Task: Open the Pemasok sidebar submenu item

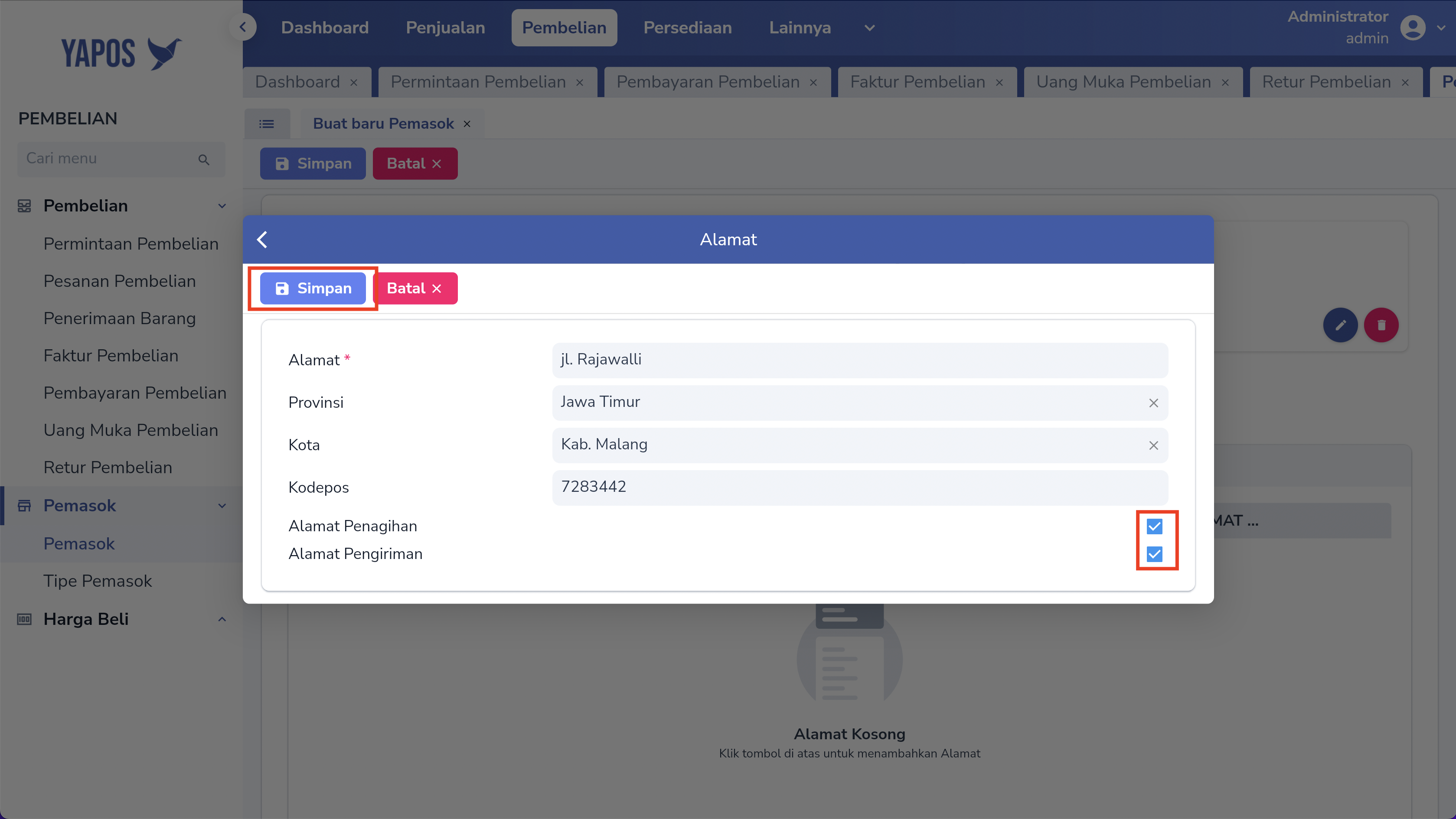Action: [x=79, y=544]
